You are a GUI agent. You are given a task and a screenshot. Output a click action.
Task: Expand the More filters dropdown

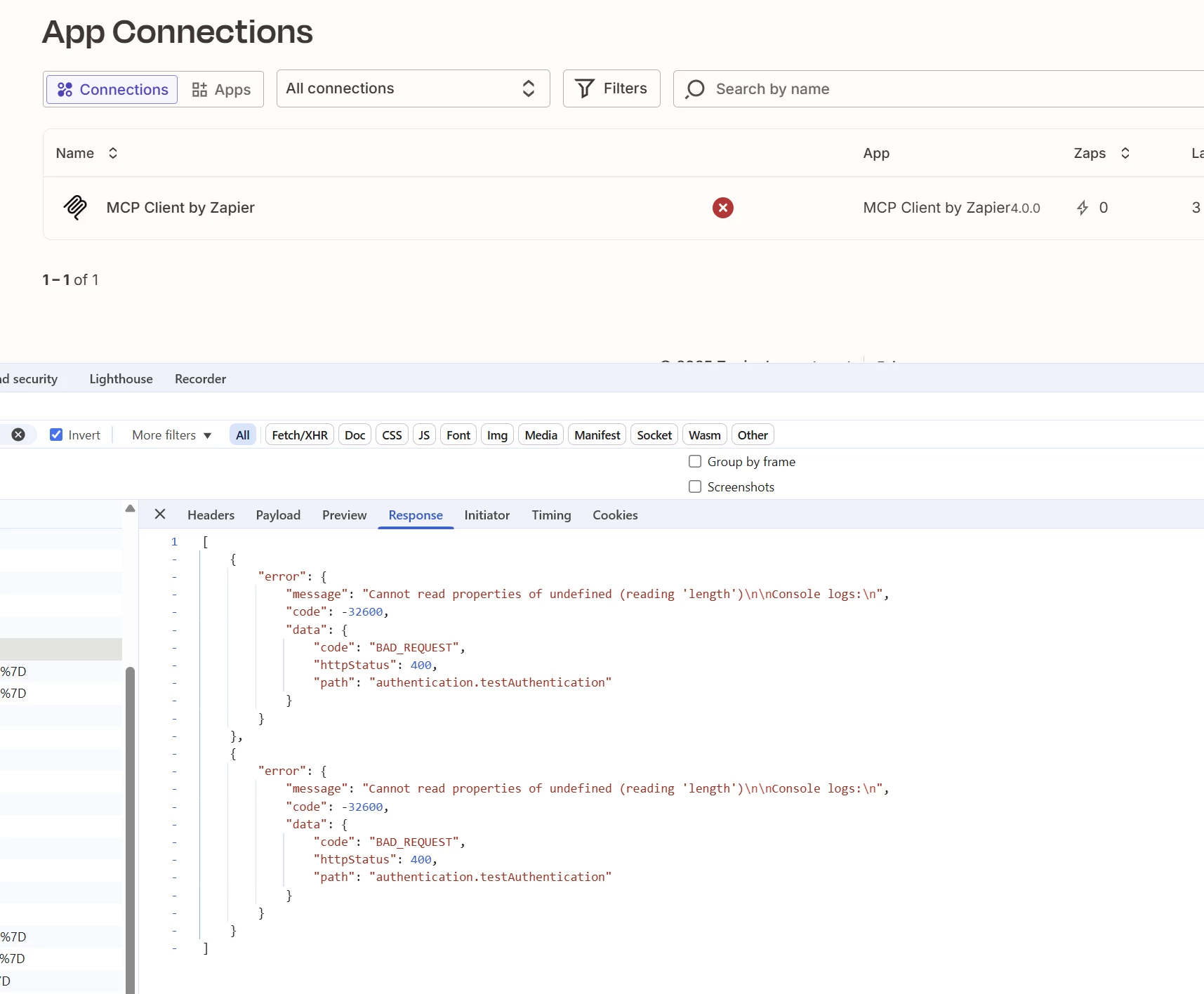(x=171, y=435)
